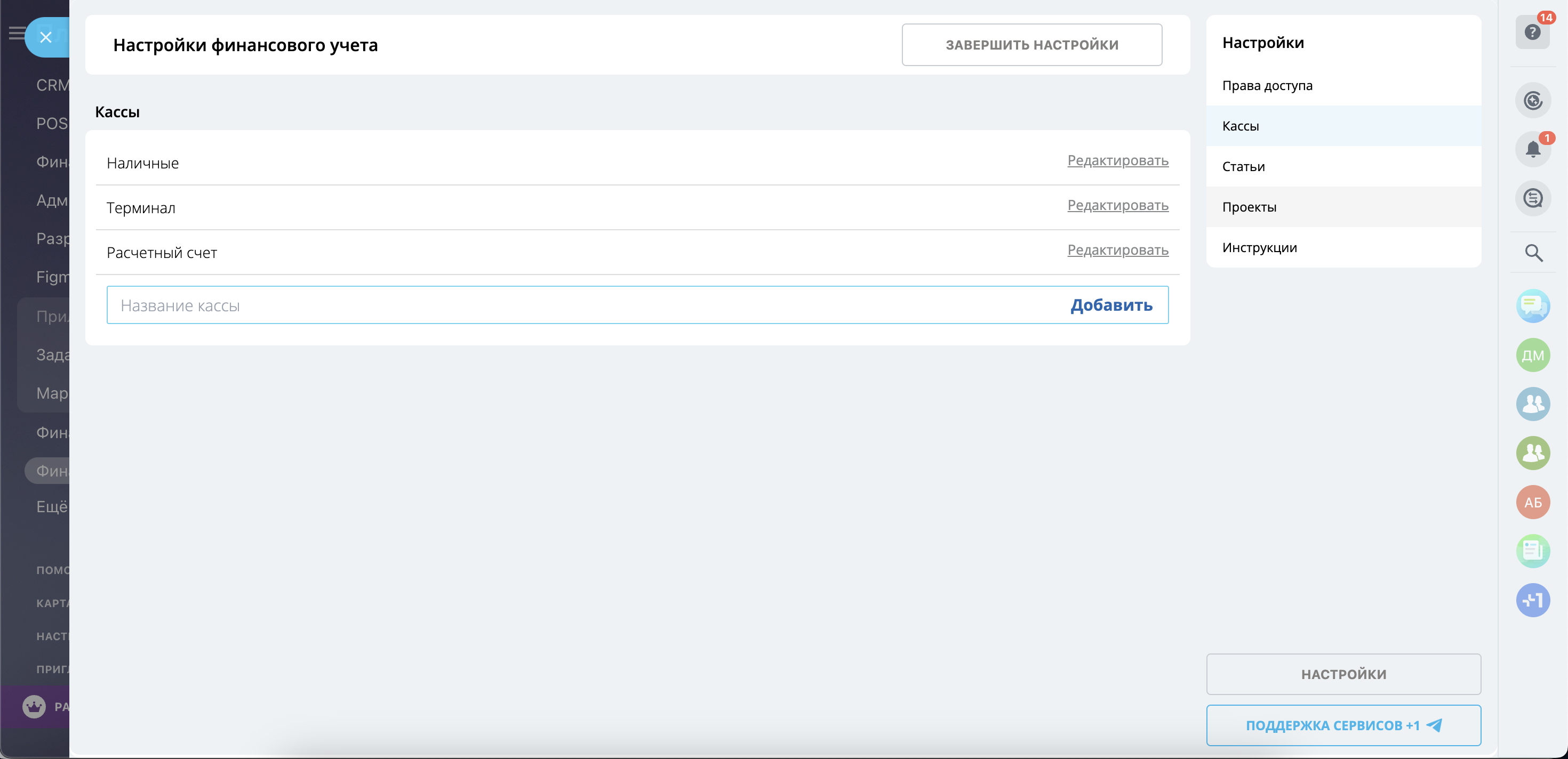Screen dimensions: 1568x759
Task: Open Статьи settings section
Action: [1243, 167]
